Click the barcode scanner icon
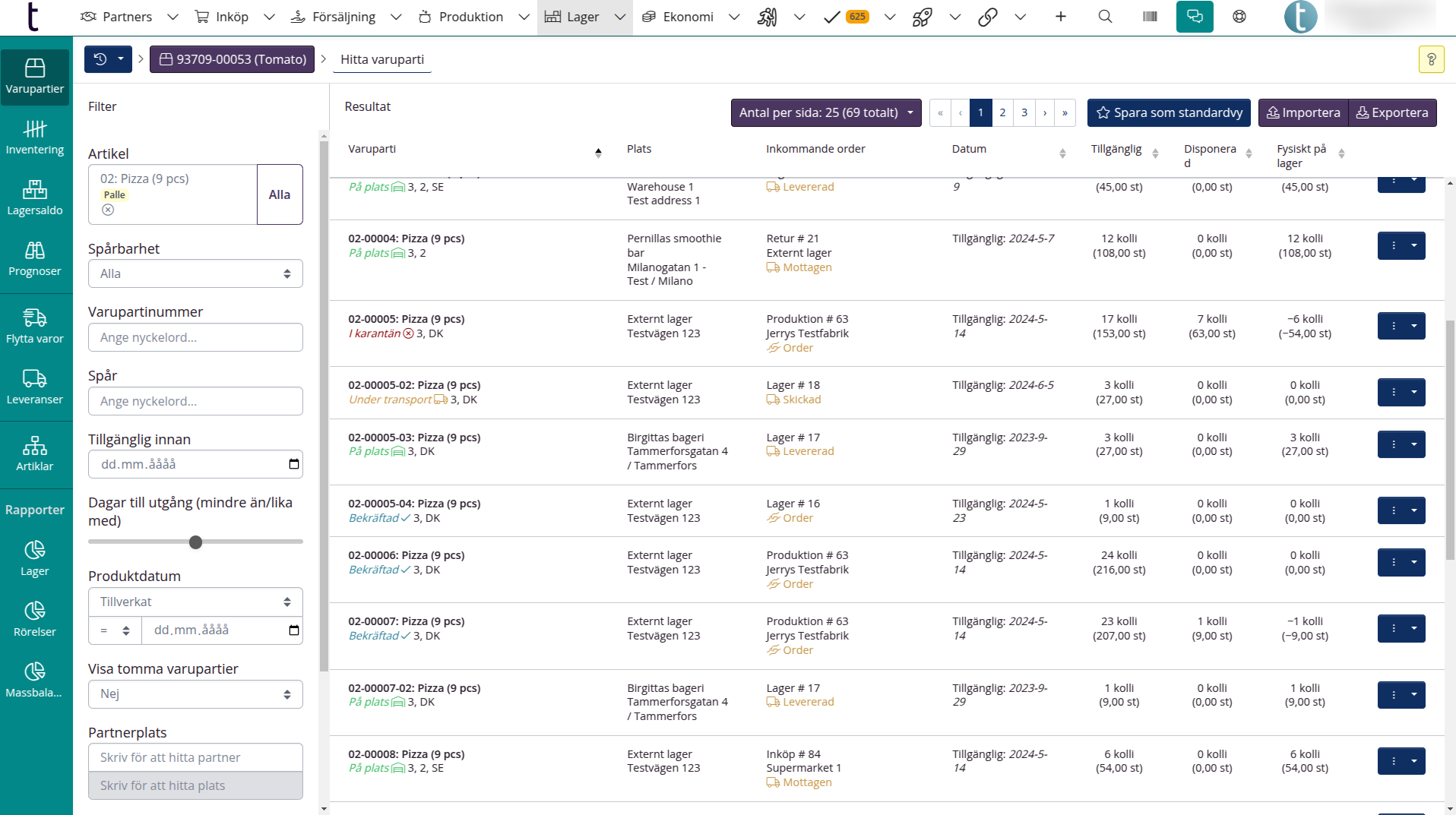The image size is (1456, 815). [1150, 17]
